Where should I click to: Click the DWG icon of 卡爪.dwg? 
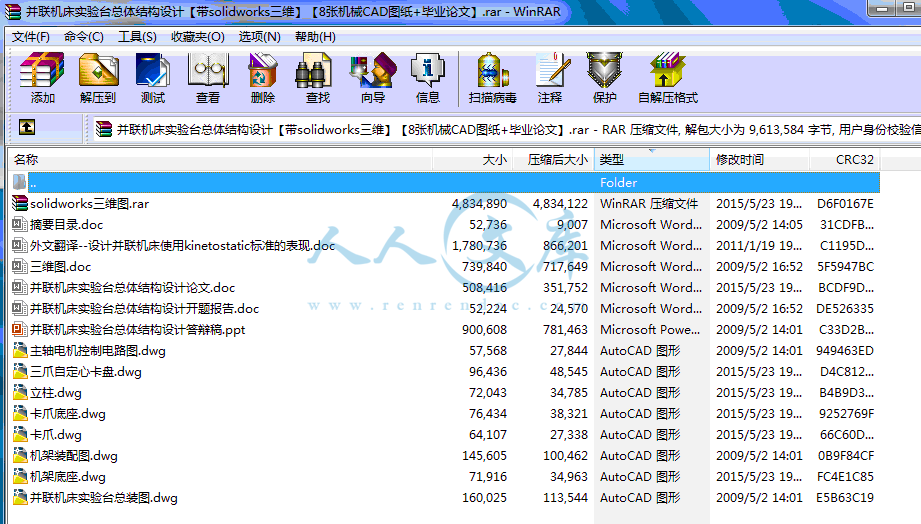coord(20,435)
